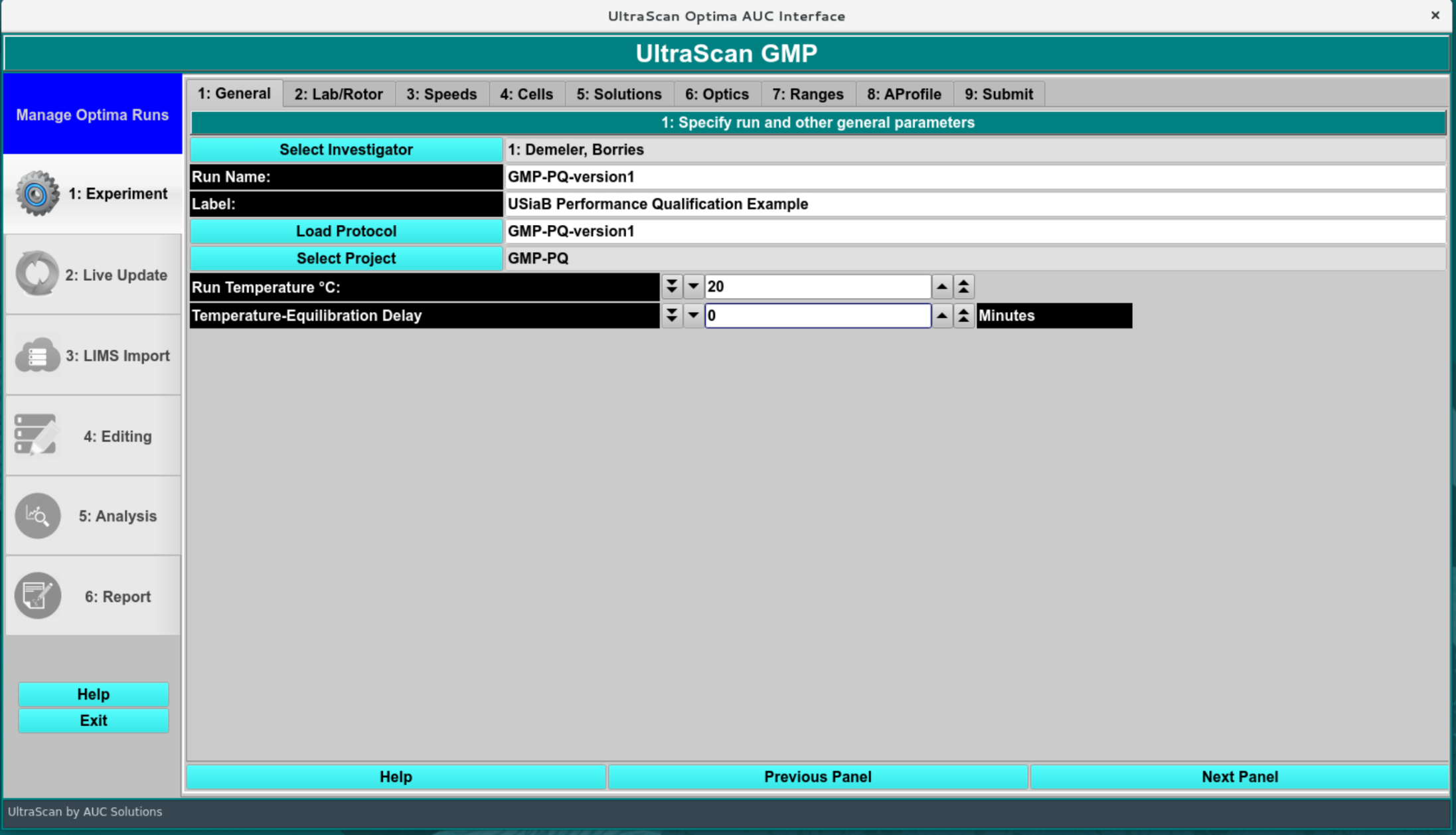Open the 5: Solutions tab
Image resolution: width=1456 pixels, height=835 pixels.
pos(619,94)
